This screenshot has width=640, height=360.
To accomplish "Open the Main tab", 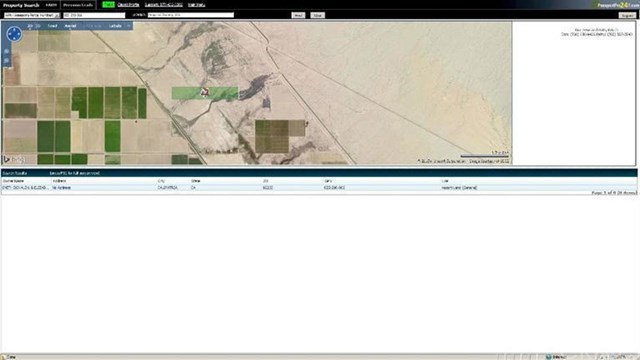I will pos(51,5).
